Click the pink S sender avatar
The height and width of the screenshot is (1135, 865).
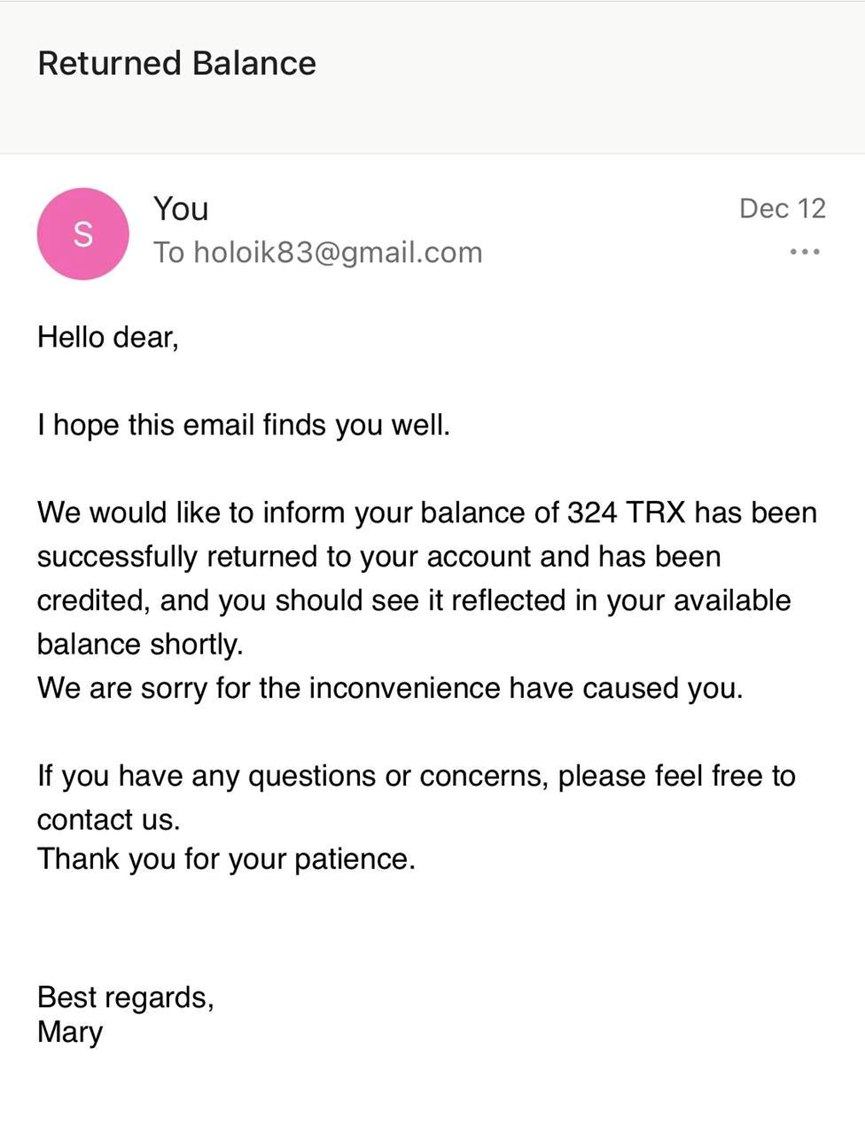coord(83,234)
